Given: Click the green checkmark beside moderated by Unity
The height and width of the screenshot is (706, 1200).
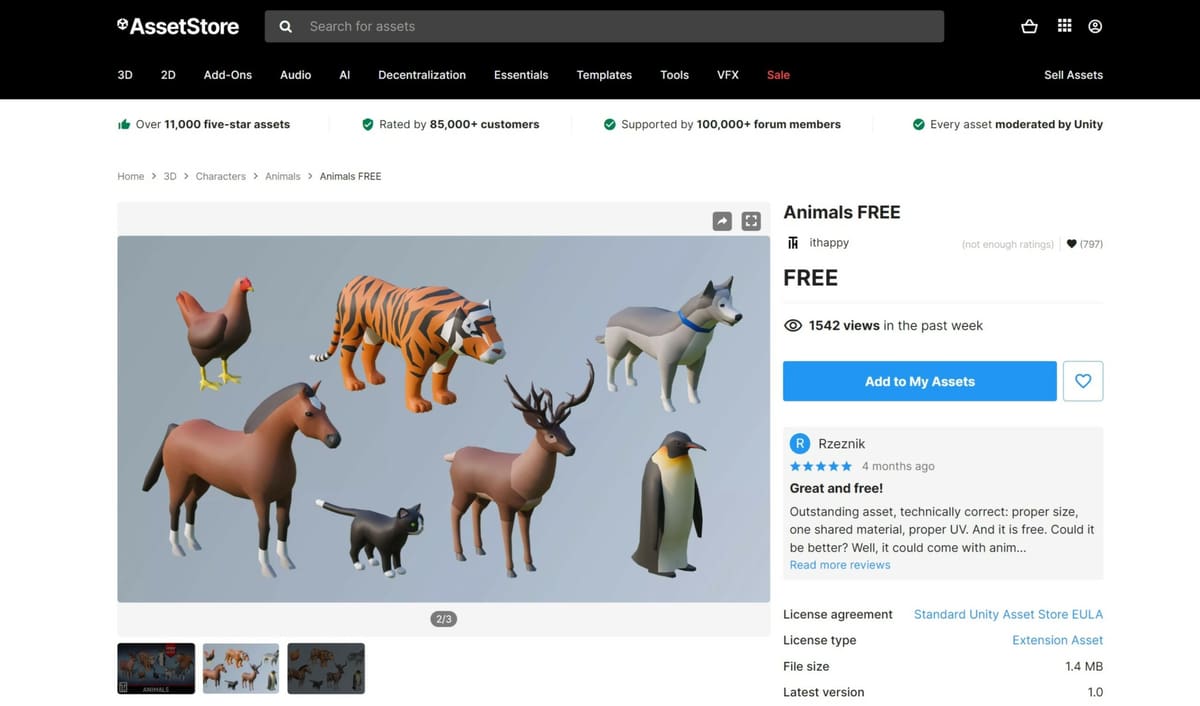Looking at the screenshot, I should (x=918, y=124).
